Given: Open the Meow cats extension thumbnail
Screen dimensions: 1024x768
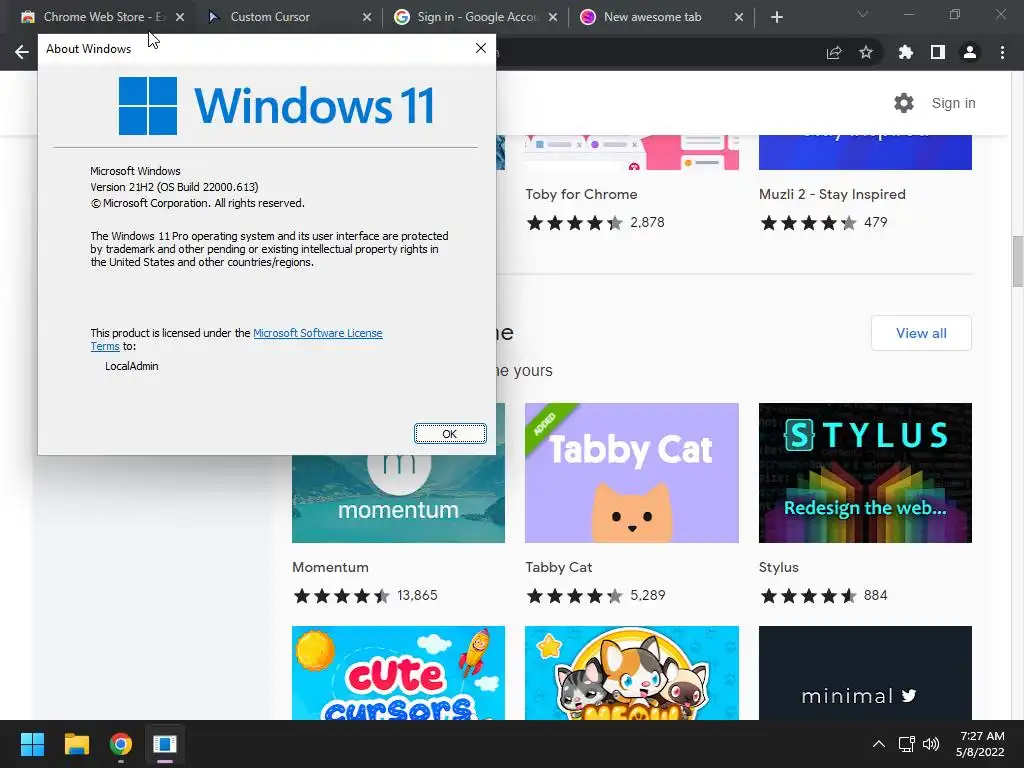Looking at the screenshot, I should [x=632, y=673].
